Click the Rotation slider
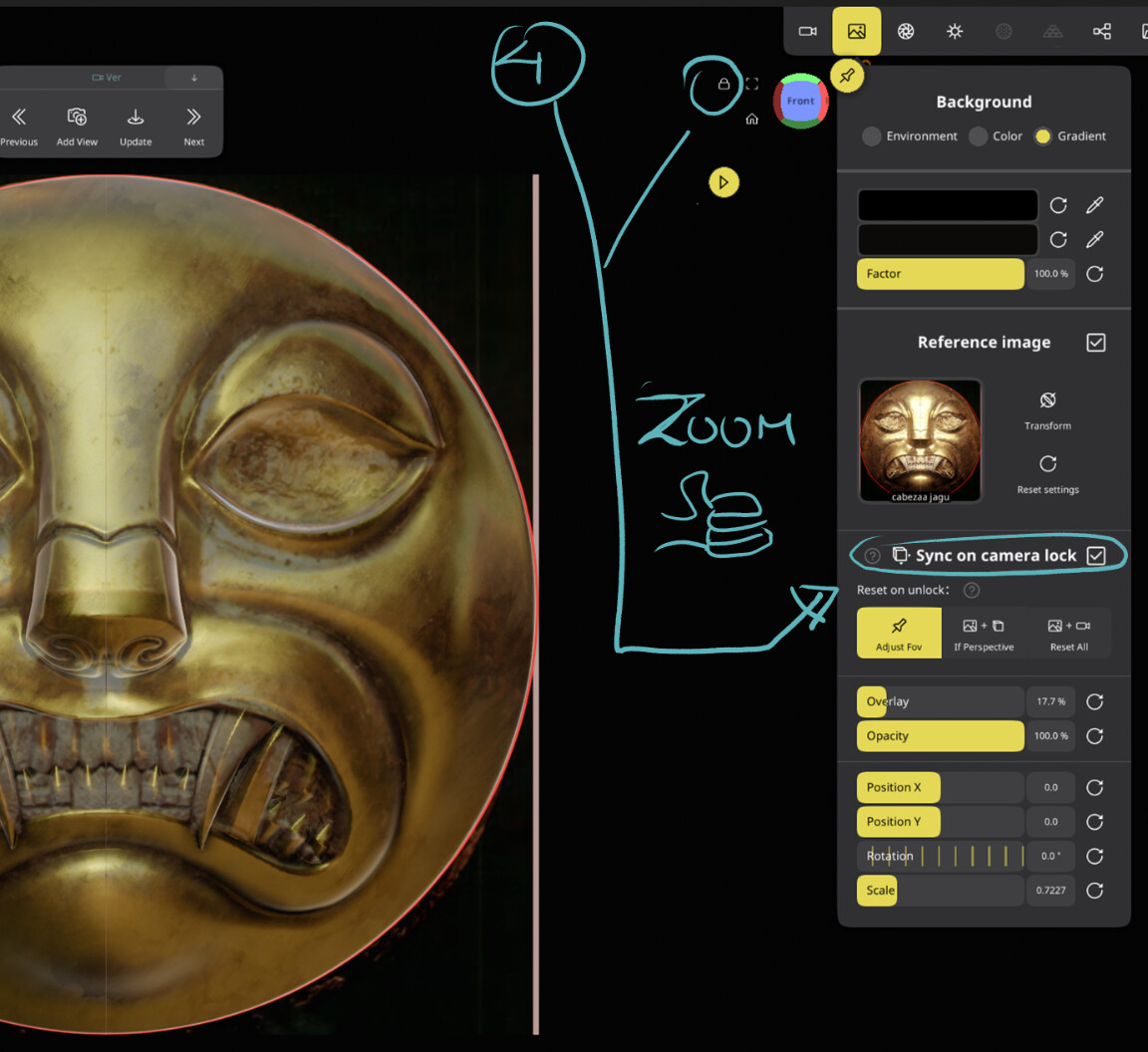Image resolution: width=1148 pixels, height=1052 pixels. coord(940,857)
